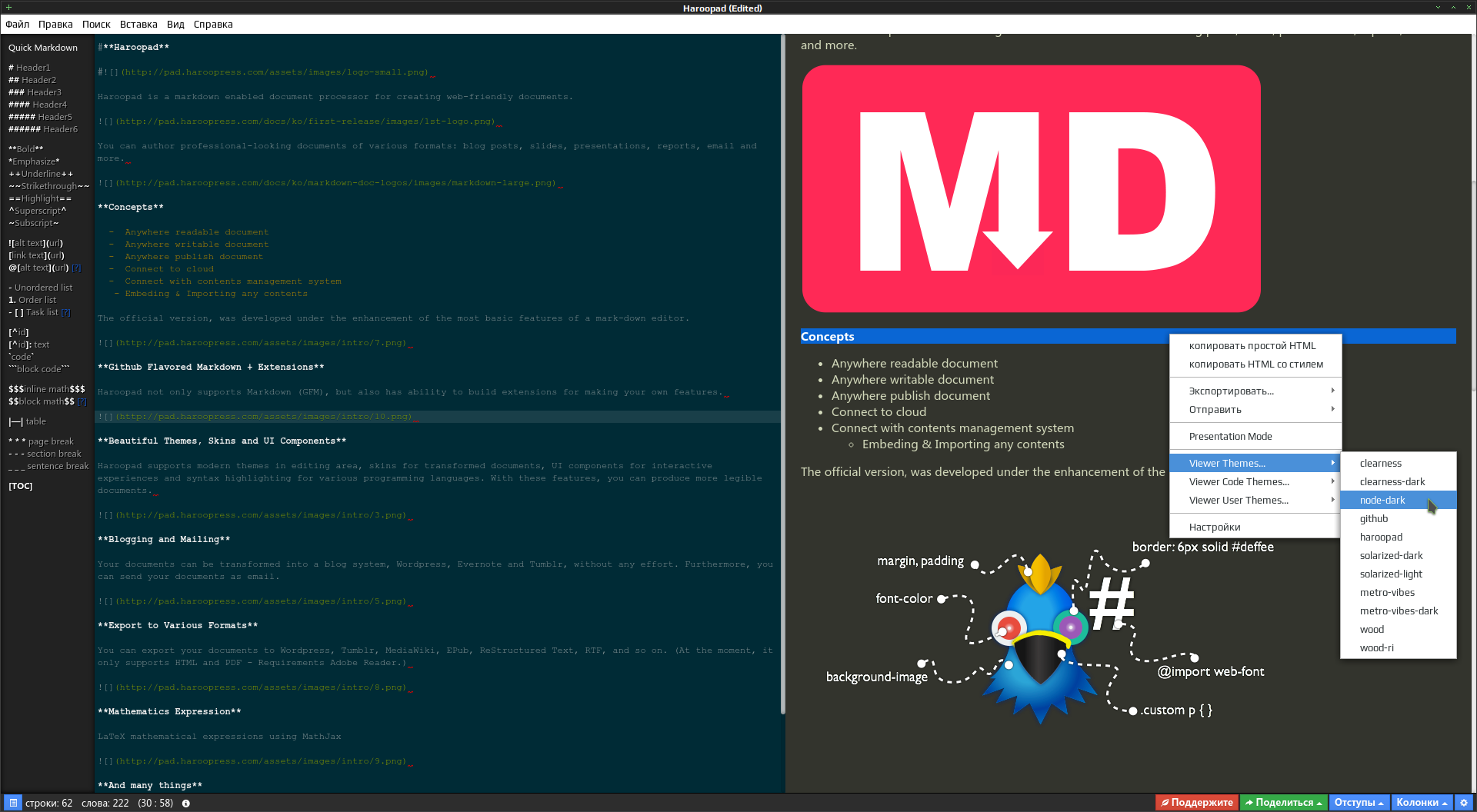
Task: Select the metro-vibes-dark viewer theme
Action: pos(1399,611)
